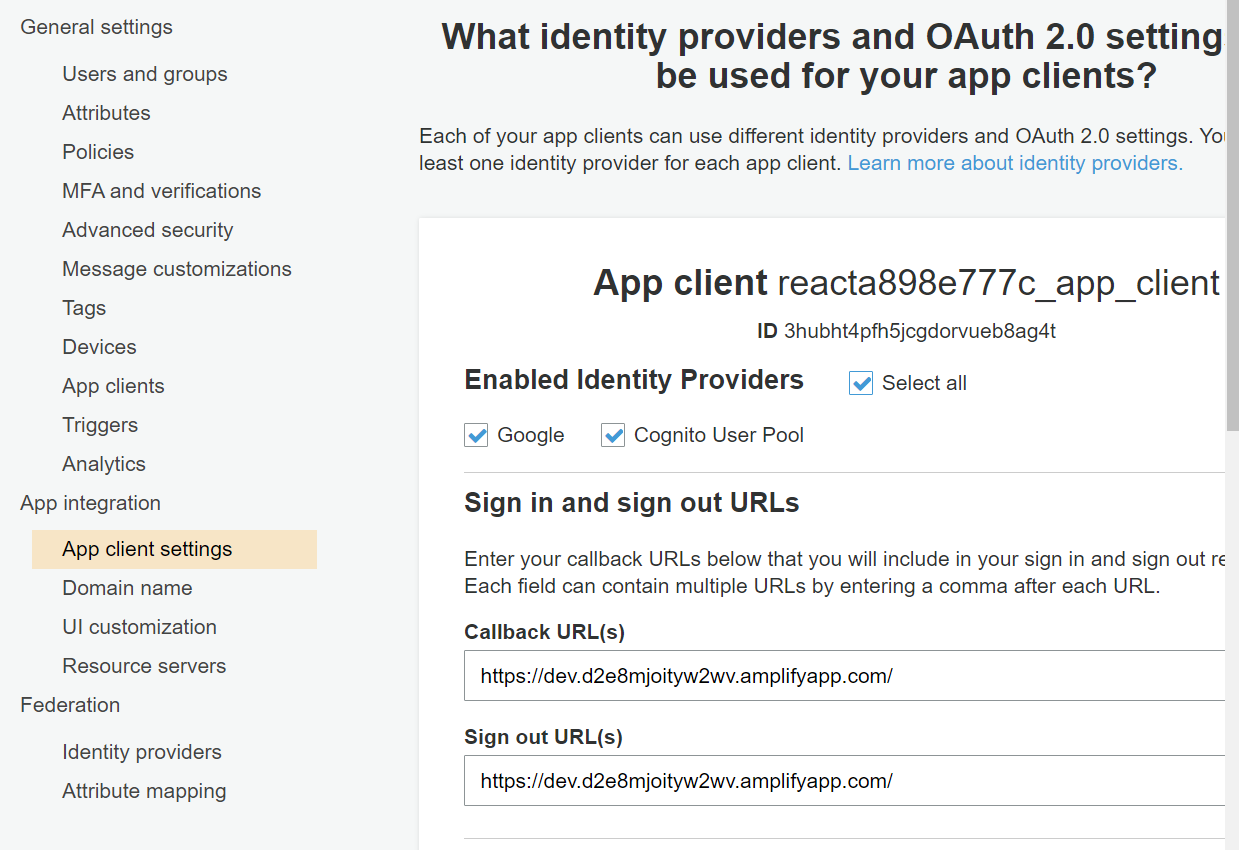Open Resource servers page

pyautogui.click(x=144, y=666)
